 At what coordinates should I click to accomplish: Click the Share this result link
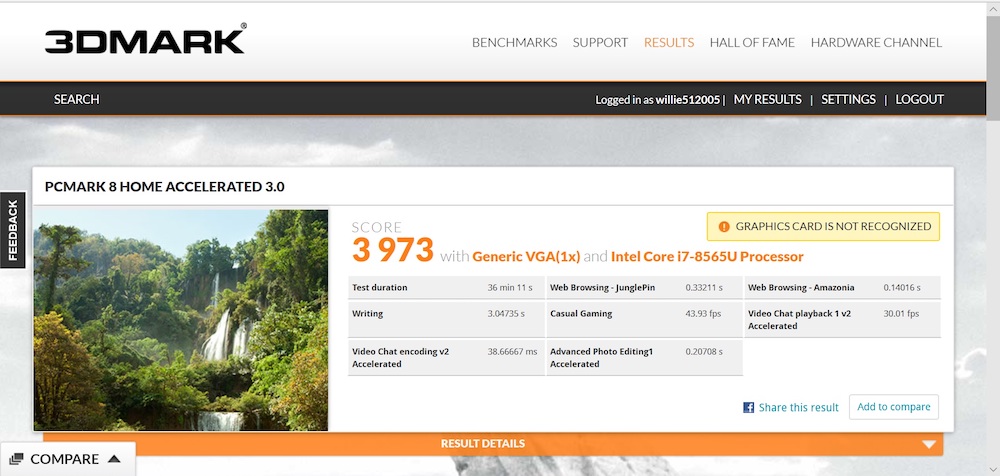[798, 408]
